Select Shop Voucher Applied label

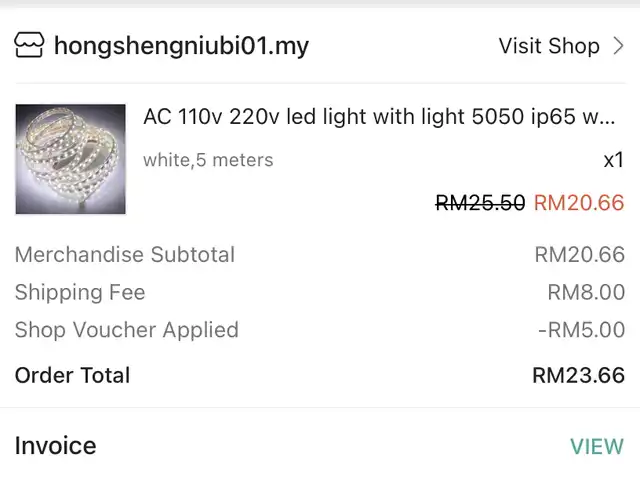127,330
